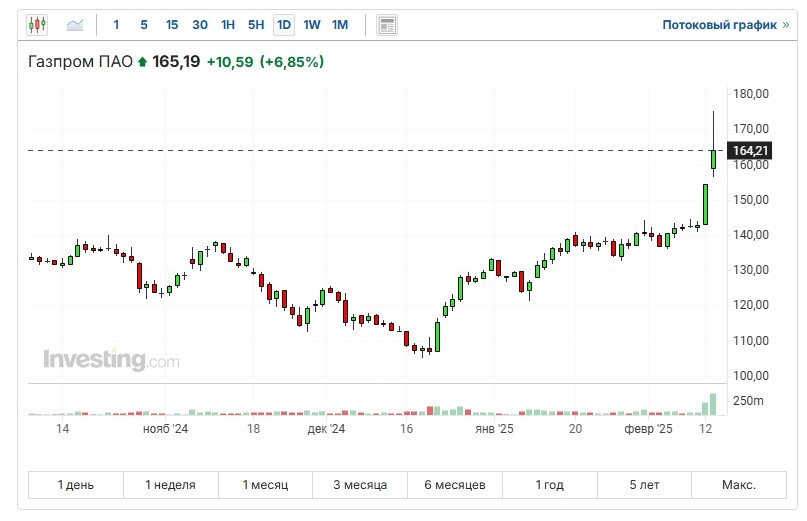This screenshot has width=807, height=521.
Task: Select the 1 minute interval
Action: tap(116, 25)
